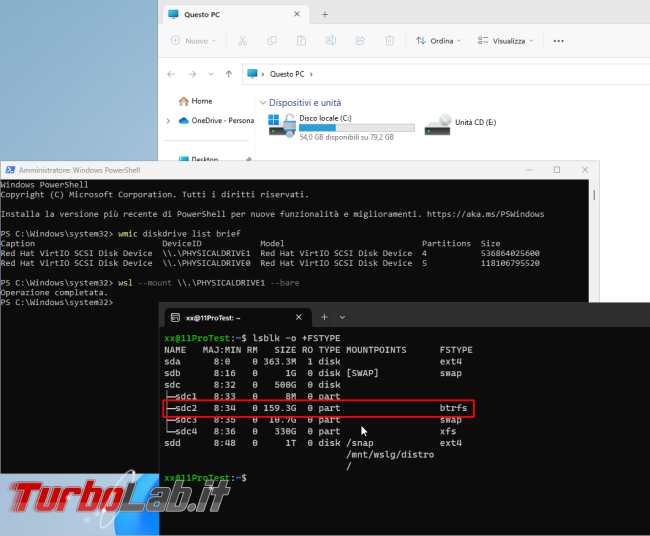The image size is (650, 536).
Task: Click the Rename icon in Explorer toolbar
Action: (x=331, y=41)
